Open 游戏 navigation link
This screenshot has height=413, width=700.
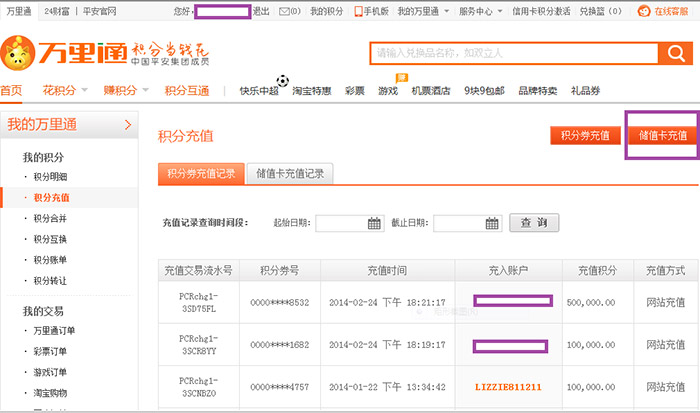pyautogui.click(x=388, y=91)
